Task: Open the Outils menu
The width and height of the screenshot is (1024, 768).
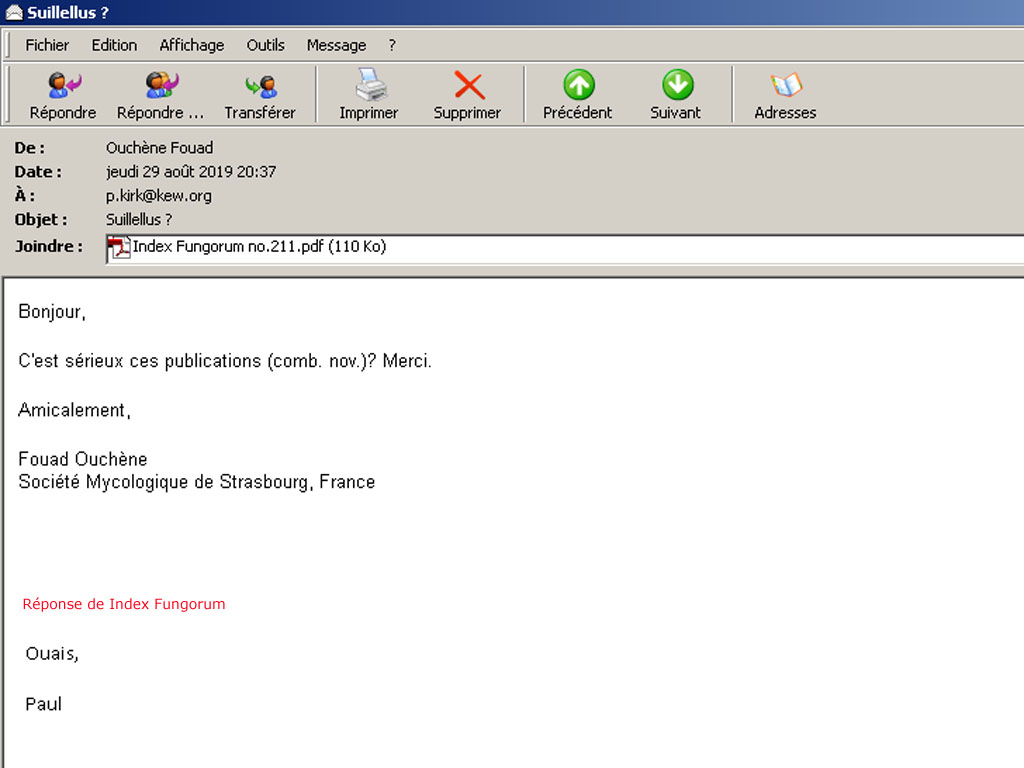Action: [266, 45]
